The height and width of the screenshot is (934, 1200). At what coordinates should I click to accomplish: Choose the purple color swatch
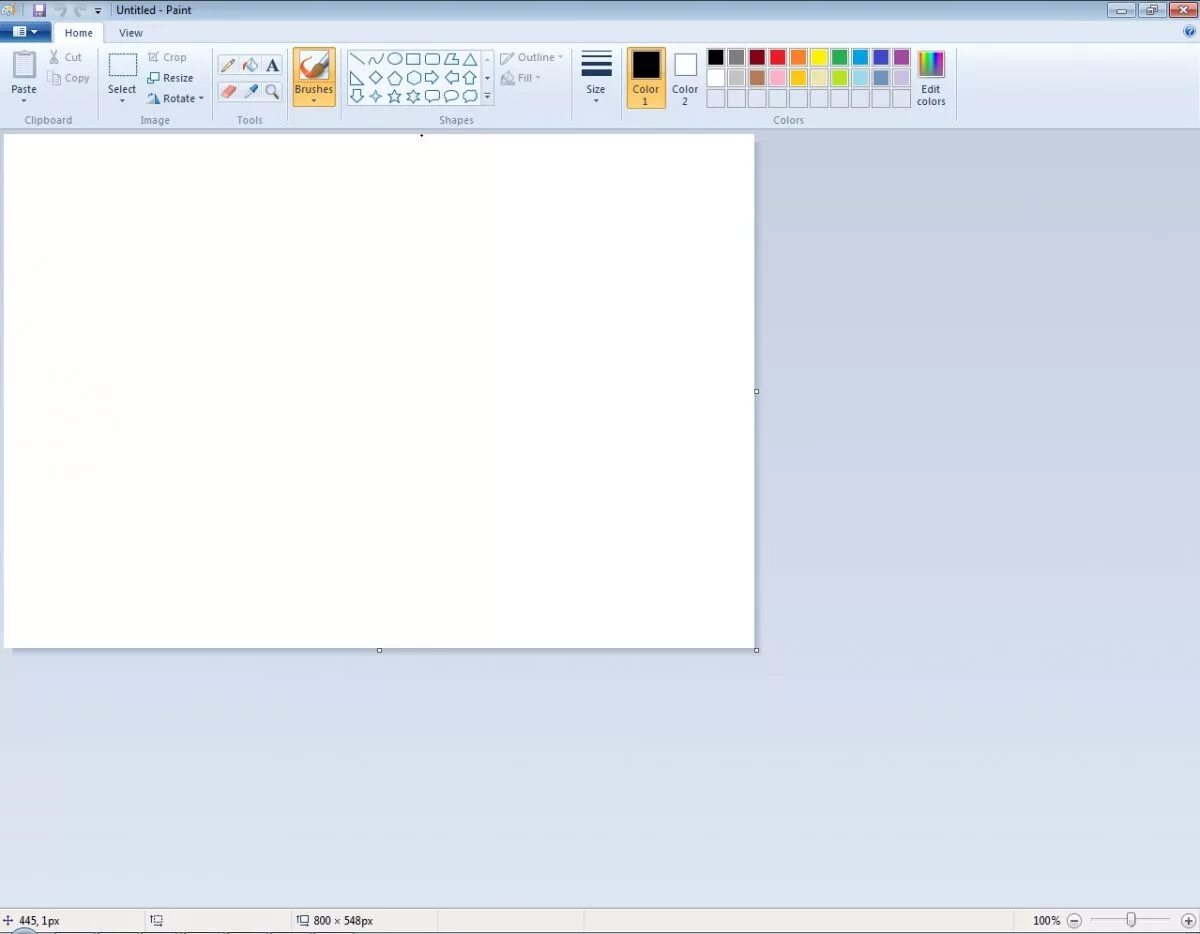click(902, 57)
